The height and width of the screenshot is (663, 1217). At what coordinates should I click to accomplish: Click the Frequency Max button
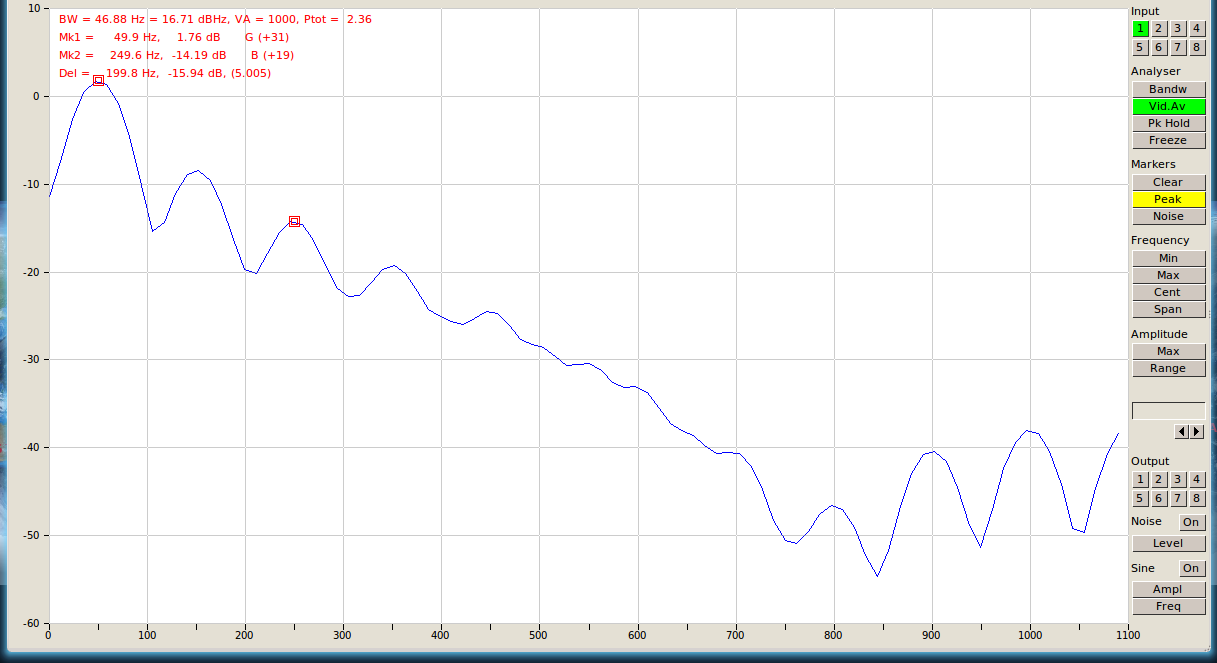pyautogui.click(x=1168, y=276)
